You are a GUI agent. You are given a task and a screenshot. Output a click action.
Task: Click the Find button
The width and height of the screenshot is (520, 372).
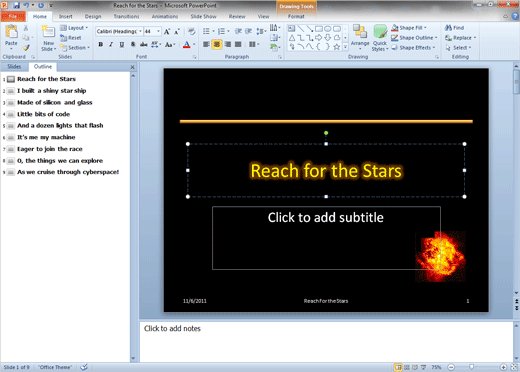[x=454, y=28]
